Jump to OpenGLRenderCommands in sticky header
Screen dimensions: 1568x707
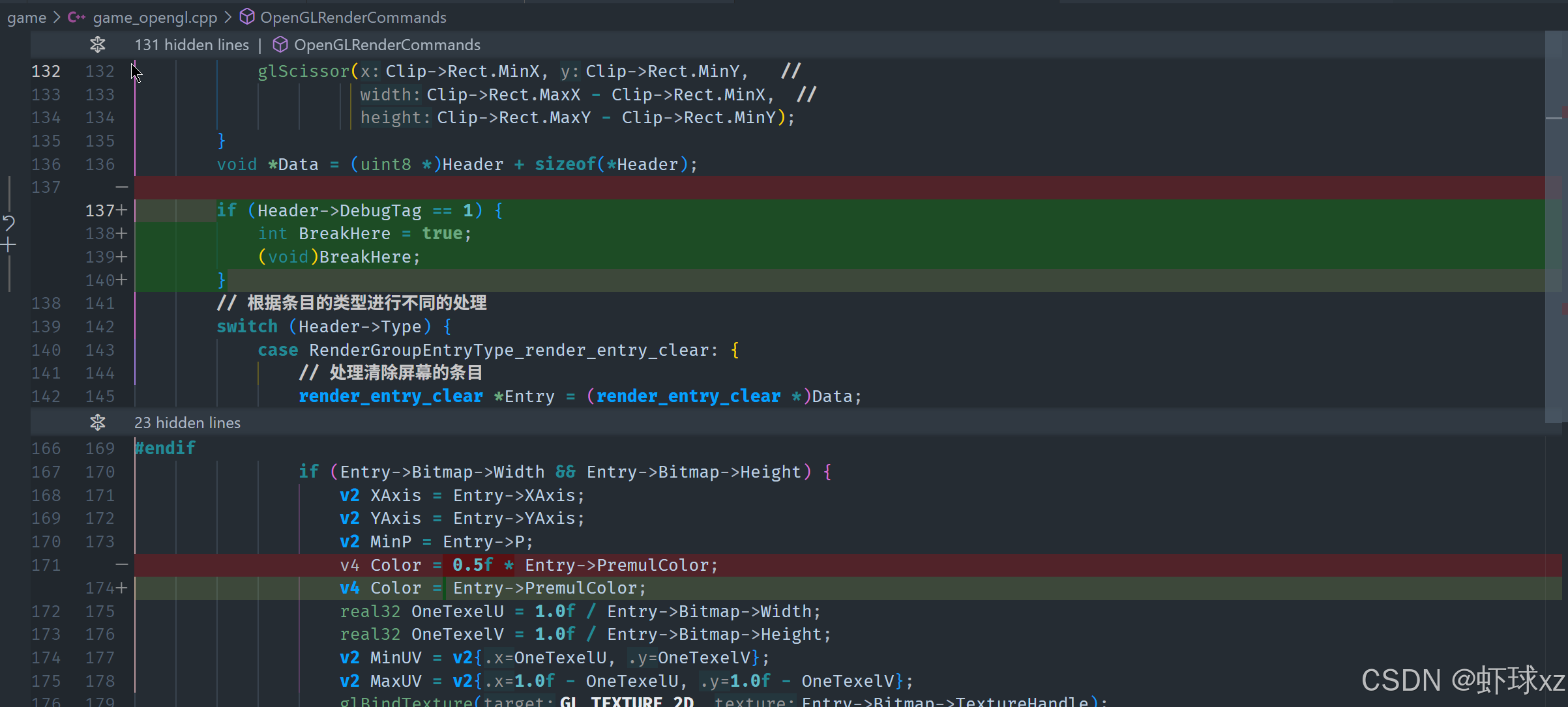coord(387,44)
